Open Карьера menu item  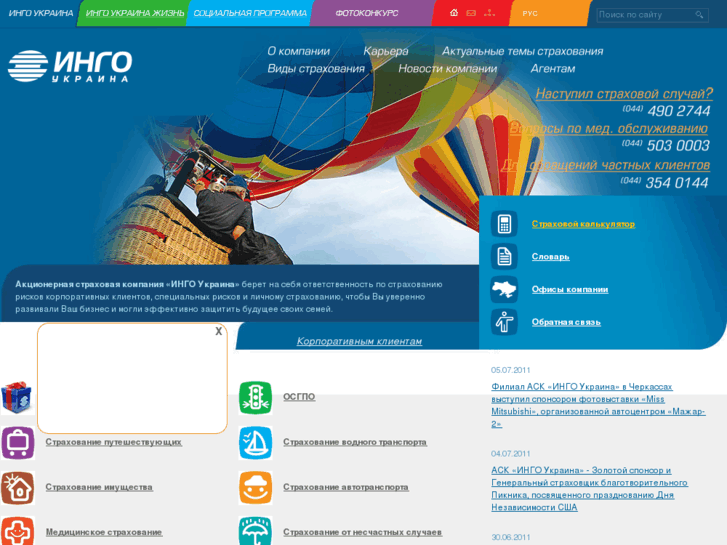click(386, 51)
